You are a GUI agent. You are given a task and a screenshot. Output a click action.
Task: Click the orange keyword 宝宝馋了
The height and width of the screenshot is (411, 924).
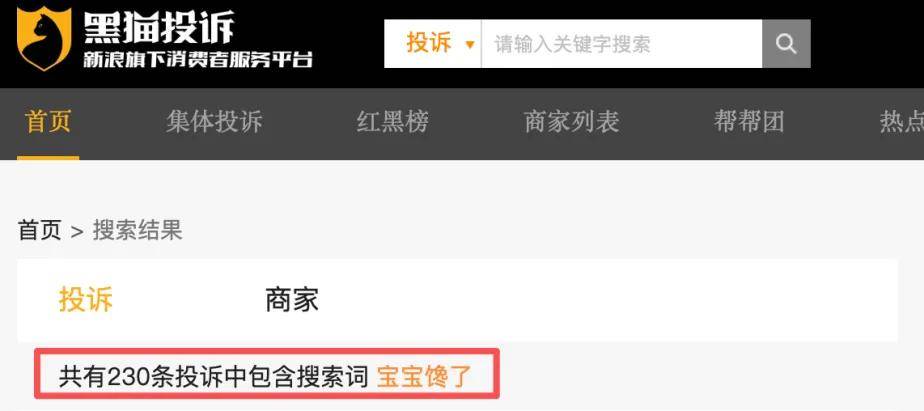click(424, 376)
